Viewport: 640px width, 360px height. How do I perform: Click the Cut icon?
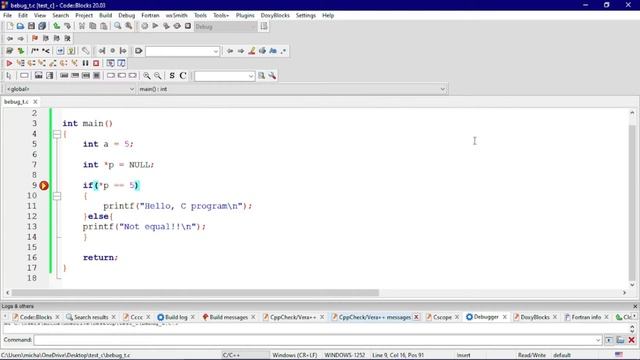pyautogui.click(x=82, y=26)
